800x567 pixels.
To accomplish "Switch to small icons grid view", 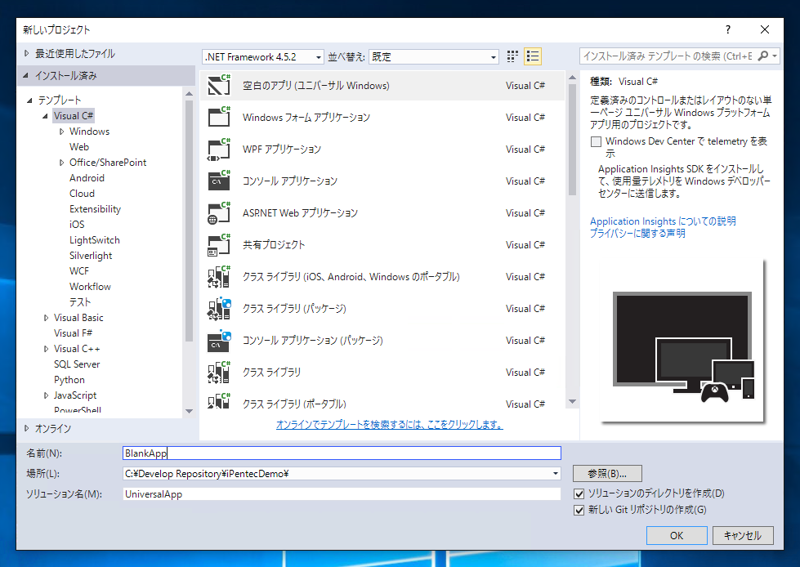I will click(x=512, y=56).
